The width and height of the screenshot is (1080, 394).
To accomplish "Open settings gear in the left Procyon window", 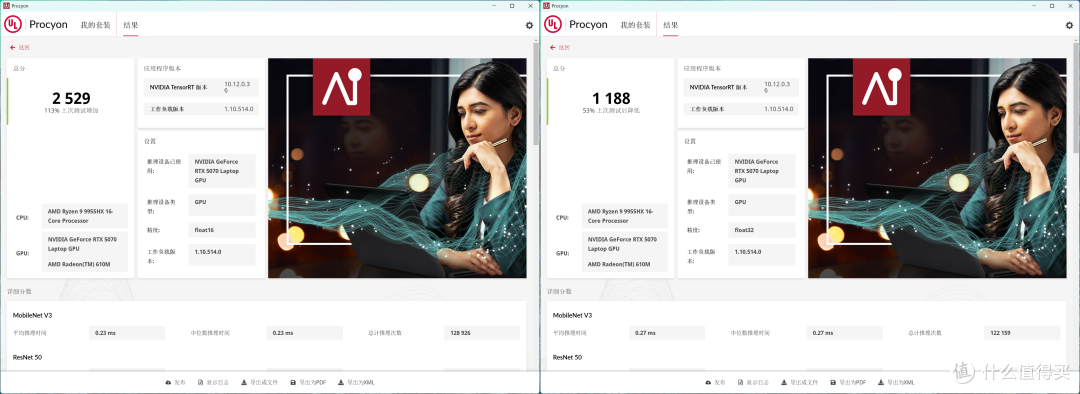I will (x=529, y=25).
